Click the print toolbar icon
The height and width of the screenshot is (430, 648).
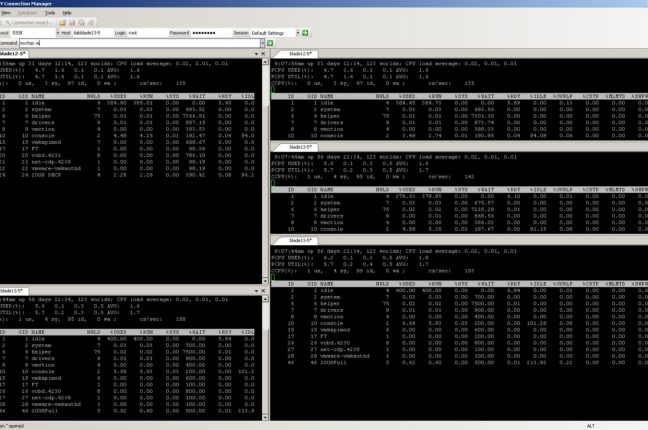pos(92,22)
